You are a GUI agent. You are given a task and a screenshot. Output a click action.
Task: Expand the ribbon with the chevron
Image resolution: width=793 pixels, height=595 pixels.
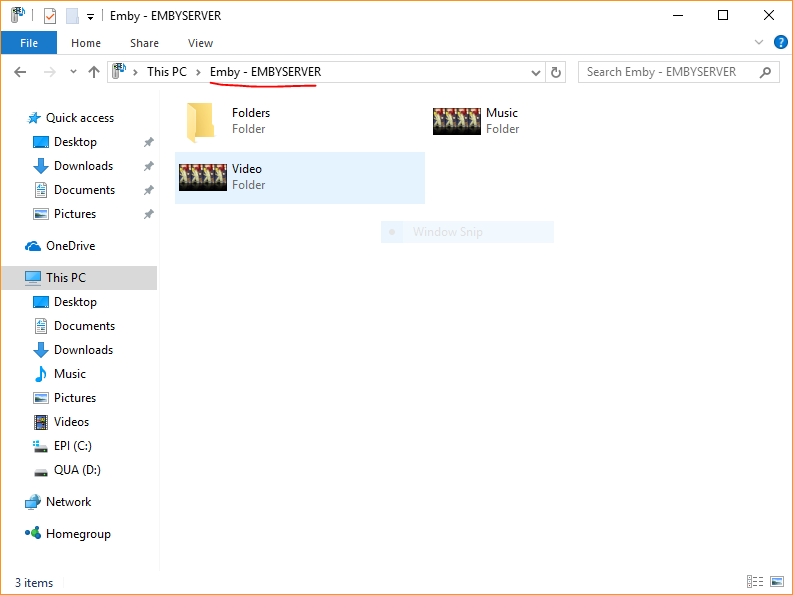pos(759,42)
